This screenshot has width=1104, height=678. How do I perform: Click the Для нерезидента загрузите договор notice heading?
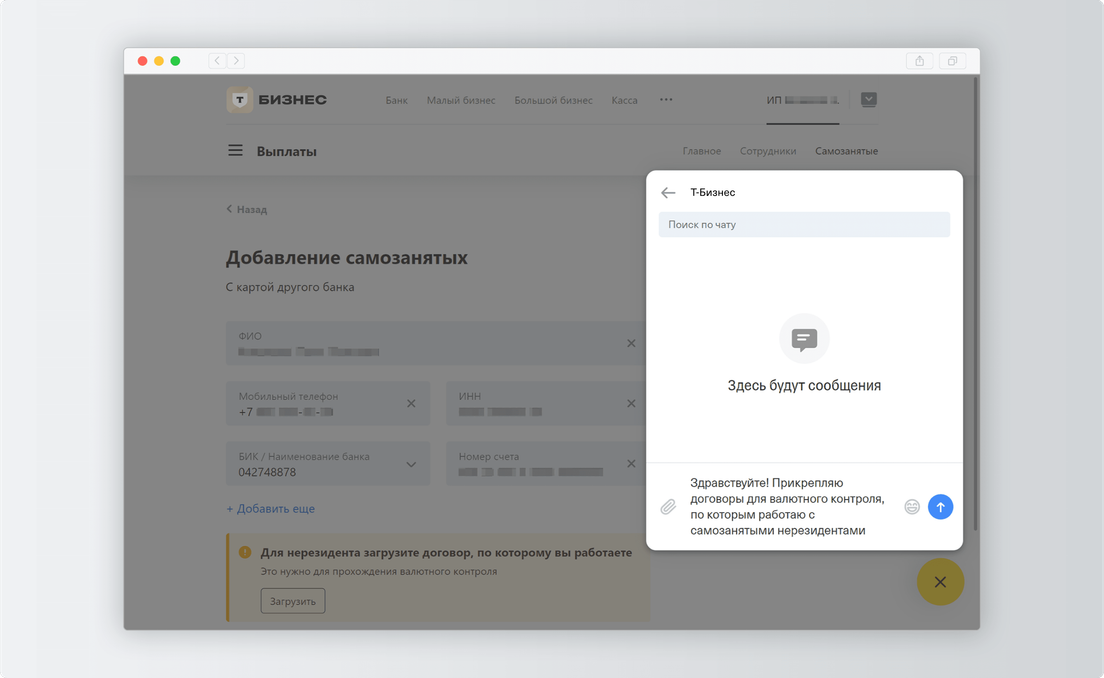click(x=446, y=553)
